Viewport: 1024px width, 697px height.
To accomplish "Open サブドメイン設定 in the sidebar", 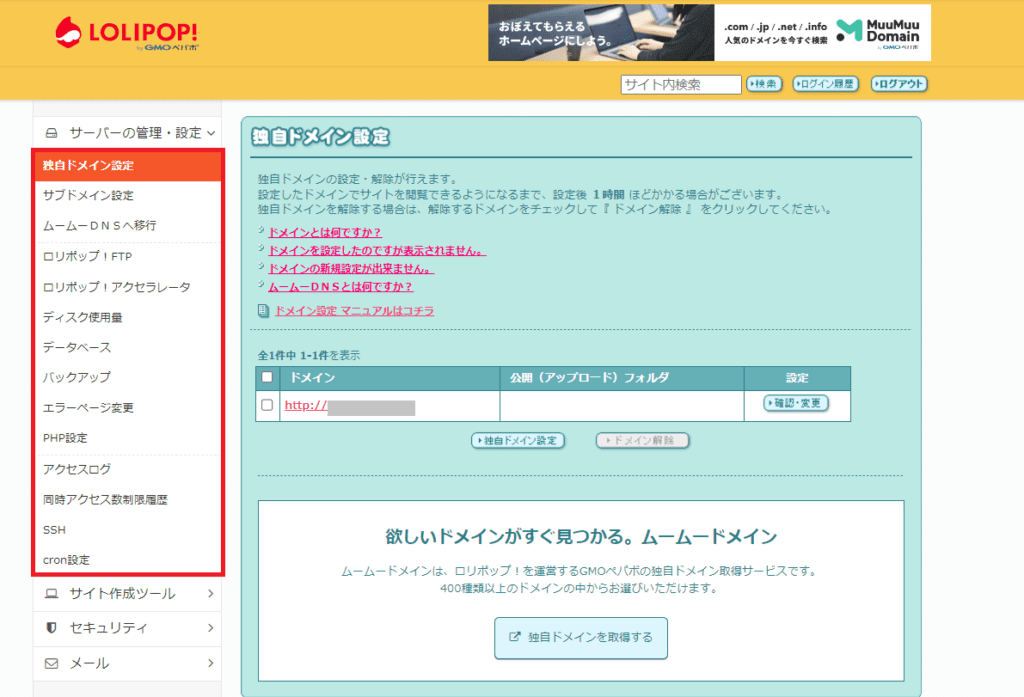I will (x=88, y=195).
